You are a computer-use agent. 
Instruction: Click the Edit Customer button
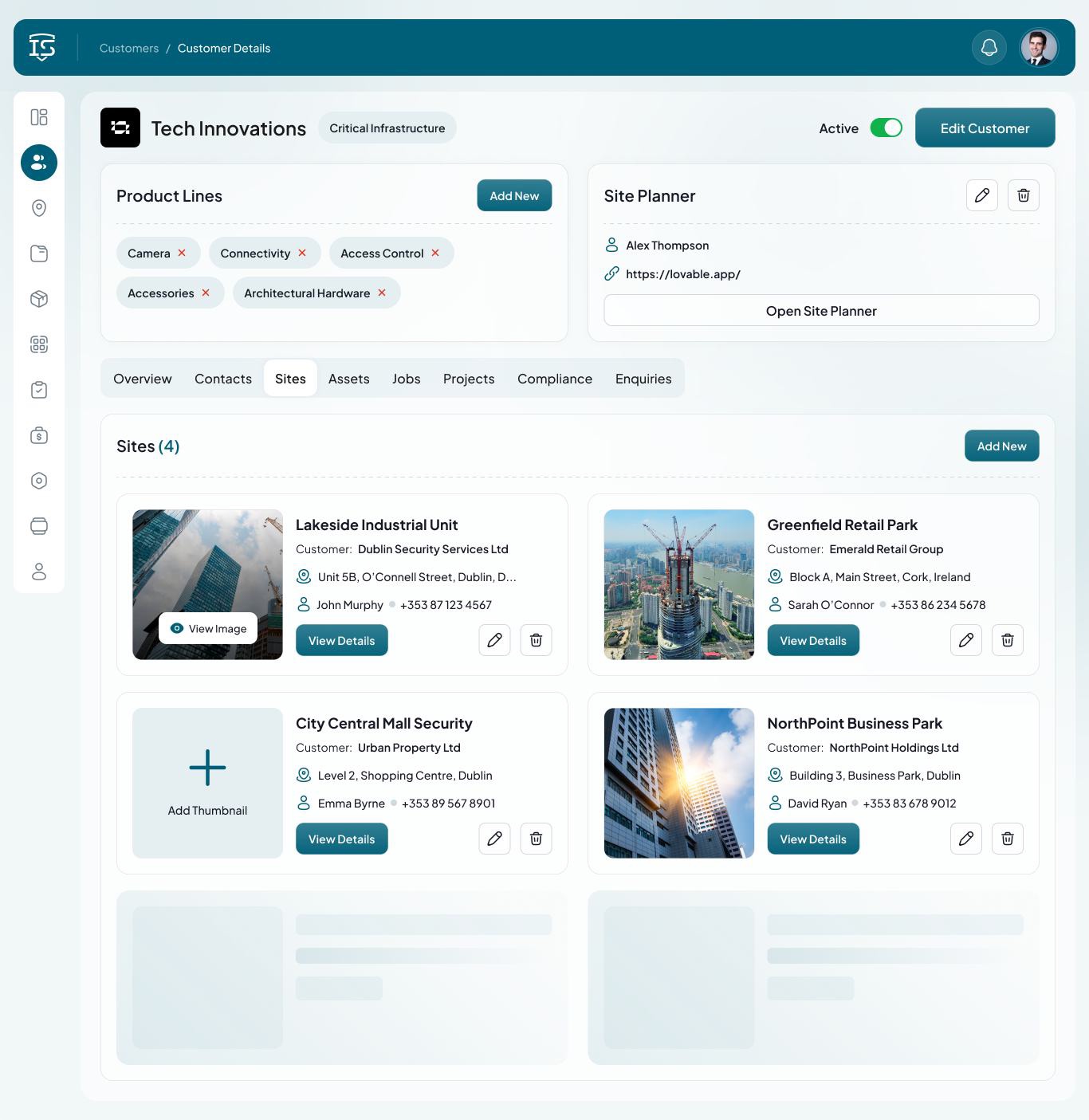[985, 128]
